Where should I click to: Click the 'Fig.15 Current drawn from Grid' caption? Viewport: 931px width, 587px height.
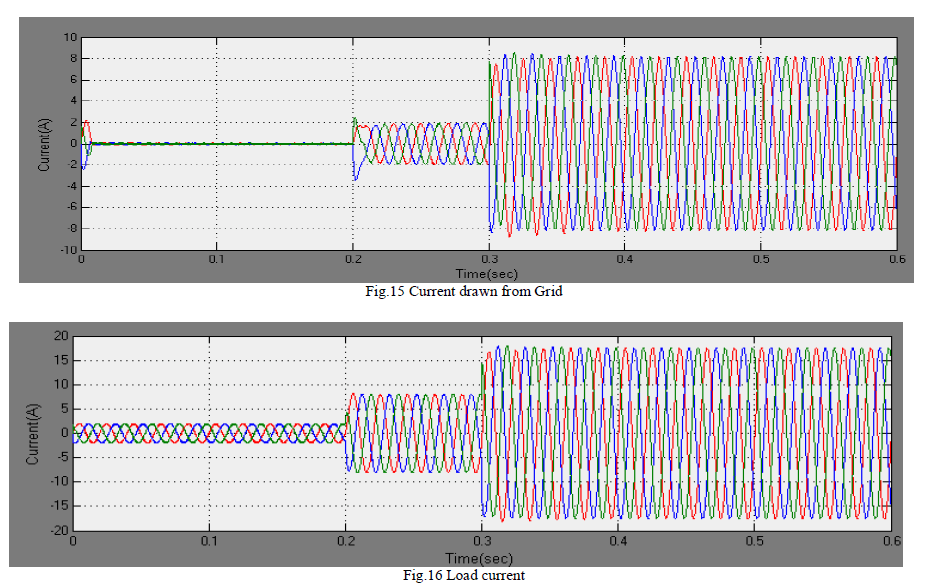[465, 292]
